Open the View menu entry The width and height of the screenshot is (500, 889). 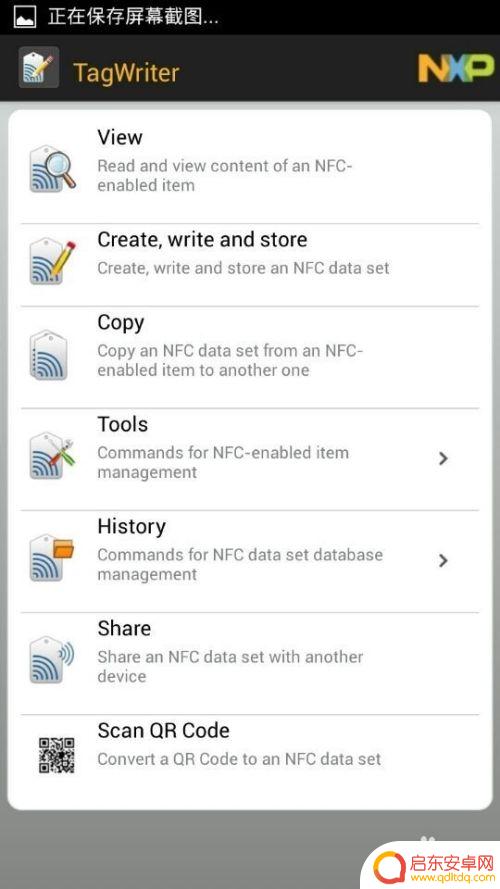point(250,169)
